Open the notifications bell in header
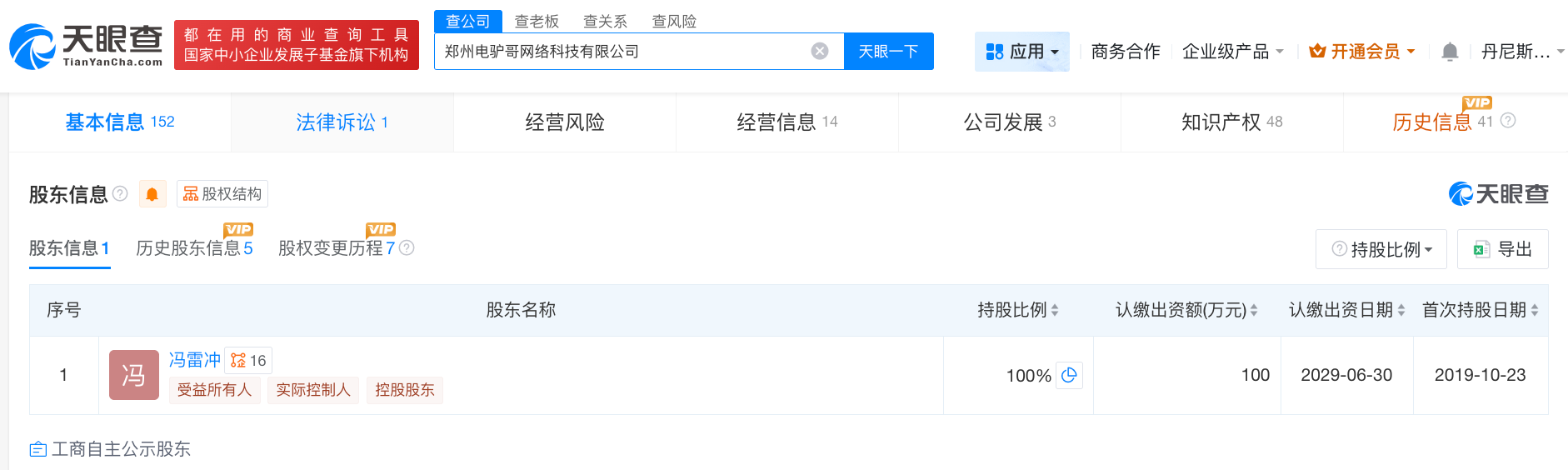 (1450, 52)
